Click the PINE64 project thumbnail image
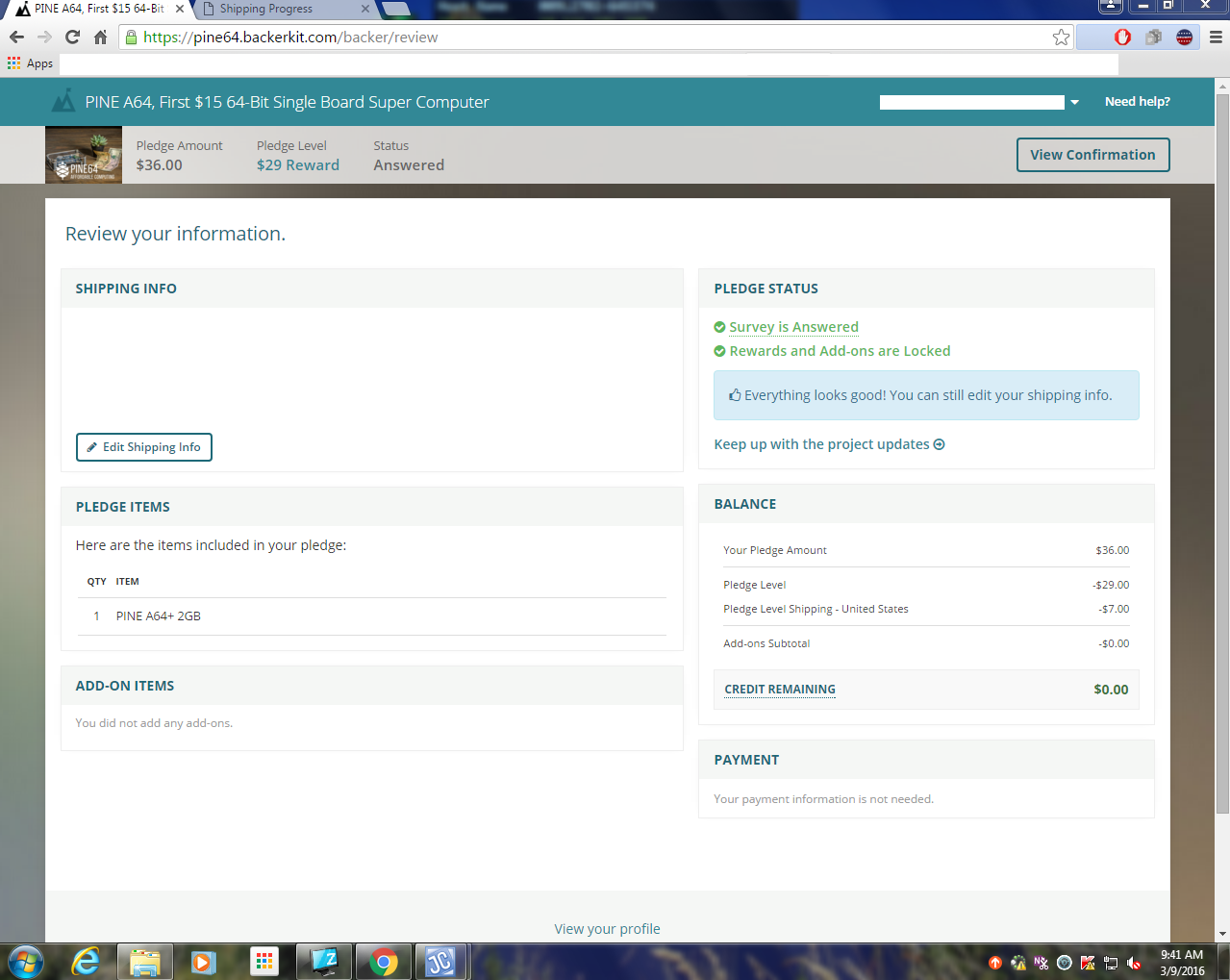The width and height of the screenshot is (1230, 980). [x=84, y=155]
